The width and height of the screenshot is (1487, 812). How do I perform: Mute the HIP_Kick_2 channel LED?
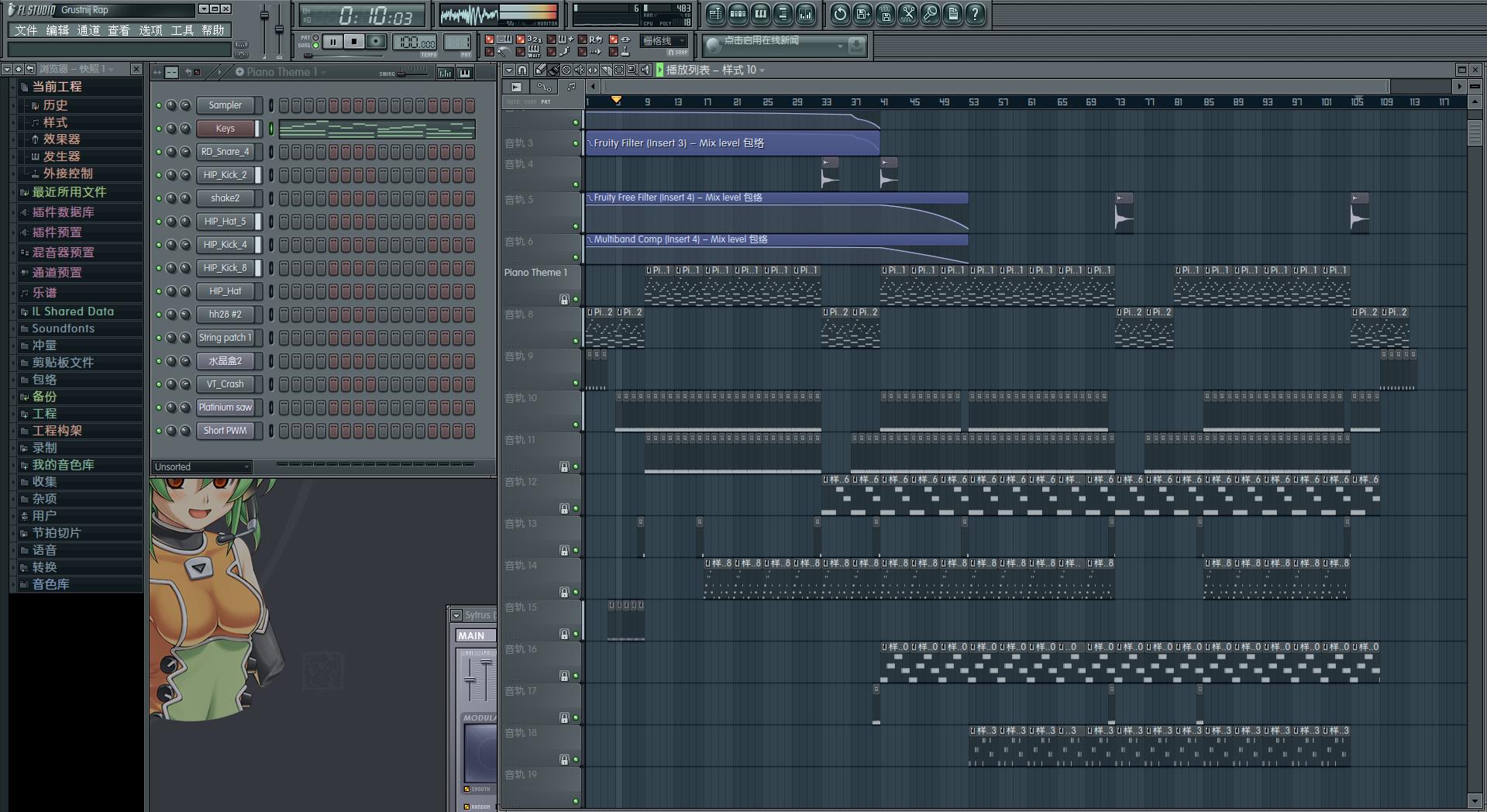159,175
